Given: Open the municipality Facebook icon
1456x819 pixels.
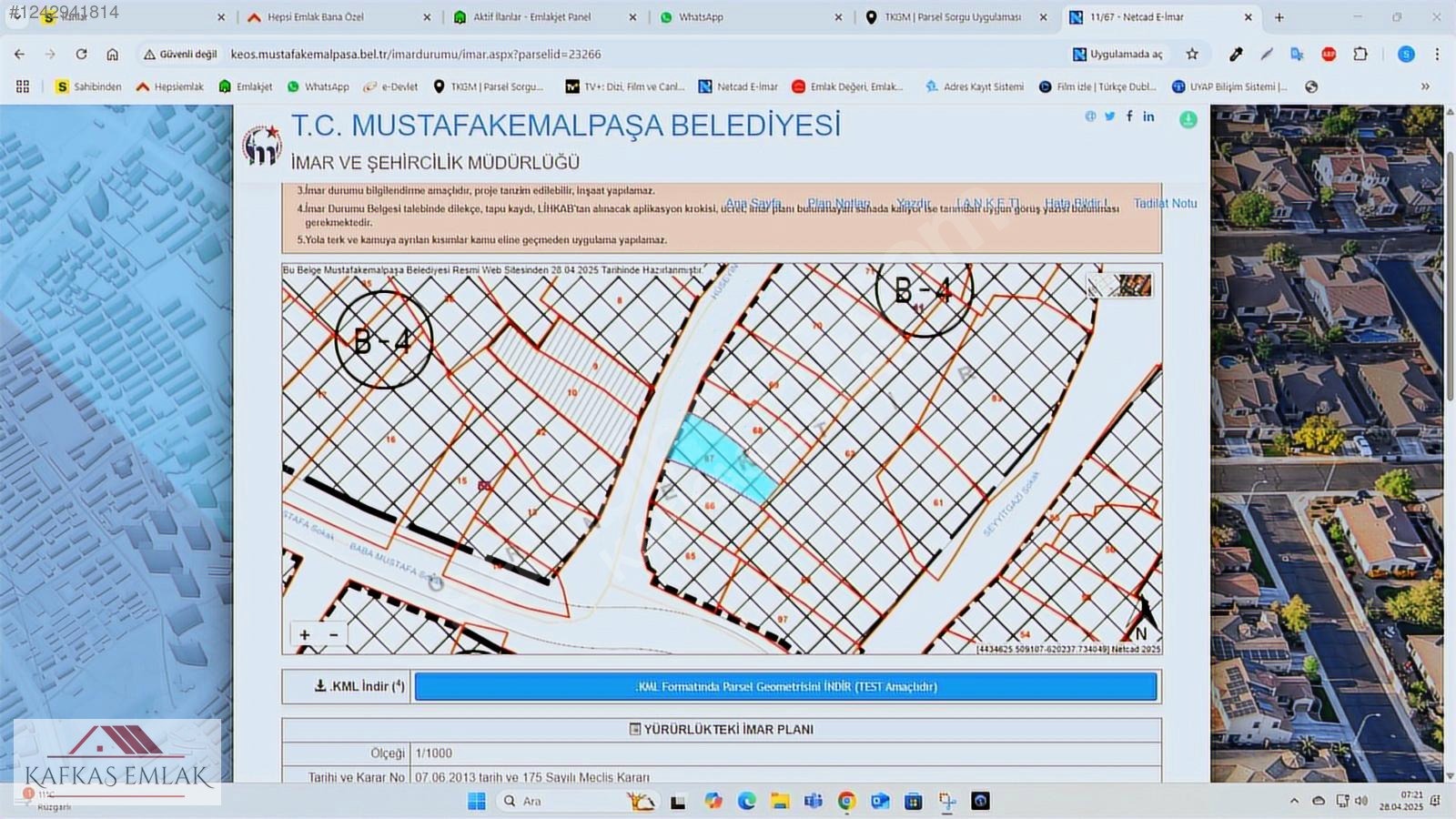Looking at the screenshot, I should pyautogui.click(x=1129, y=116).
